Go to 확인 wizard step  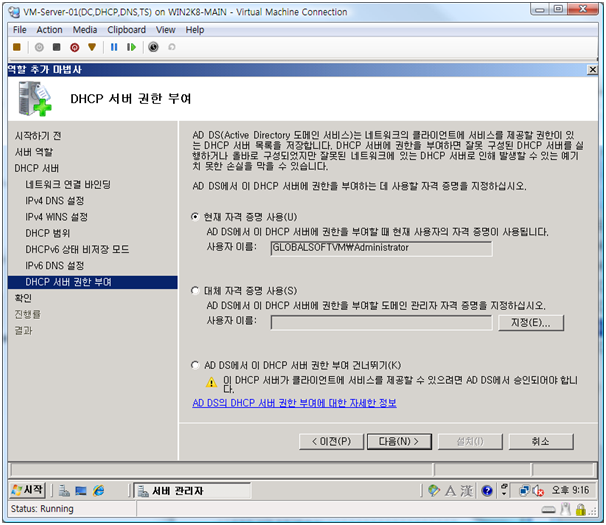[23, 298]
